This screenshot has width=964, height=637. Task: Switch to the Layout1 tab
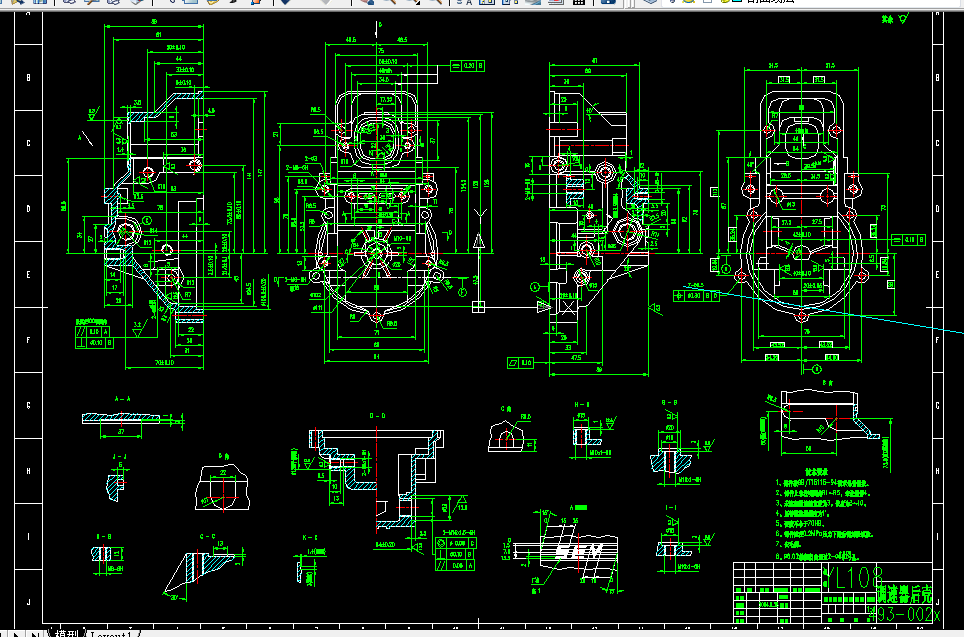click(x=111, y=633)
